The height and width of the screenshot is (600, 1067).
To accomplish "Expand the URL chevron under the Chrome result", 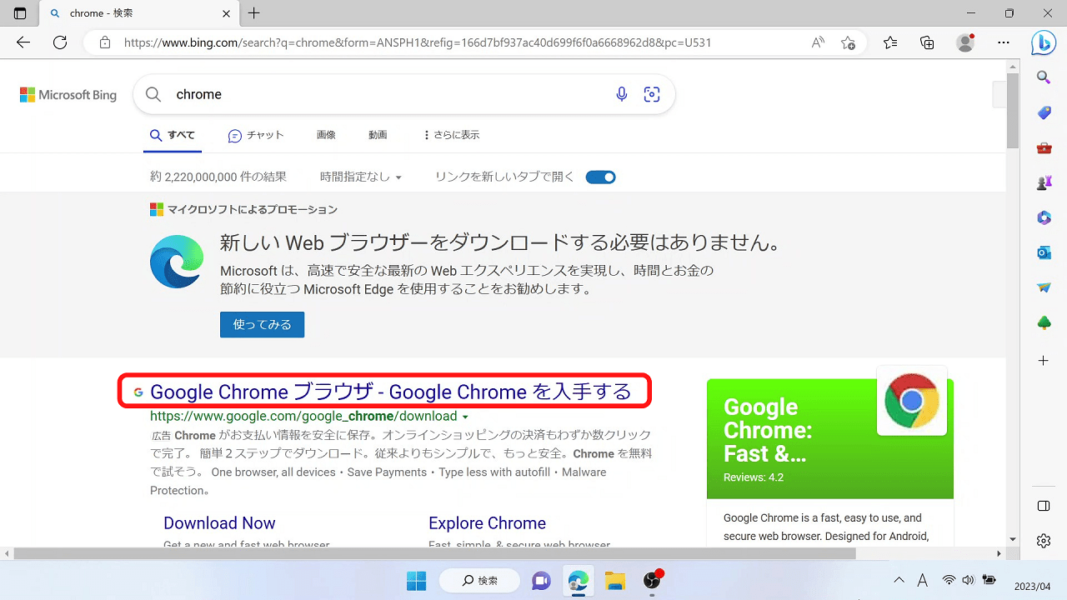I will tap(465, 415).
